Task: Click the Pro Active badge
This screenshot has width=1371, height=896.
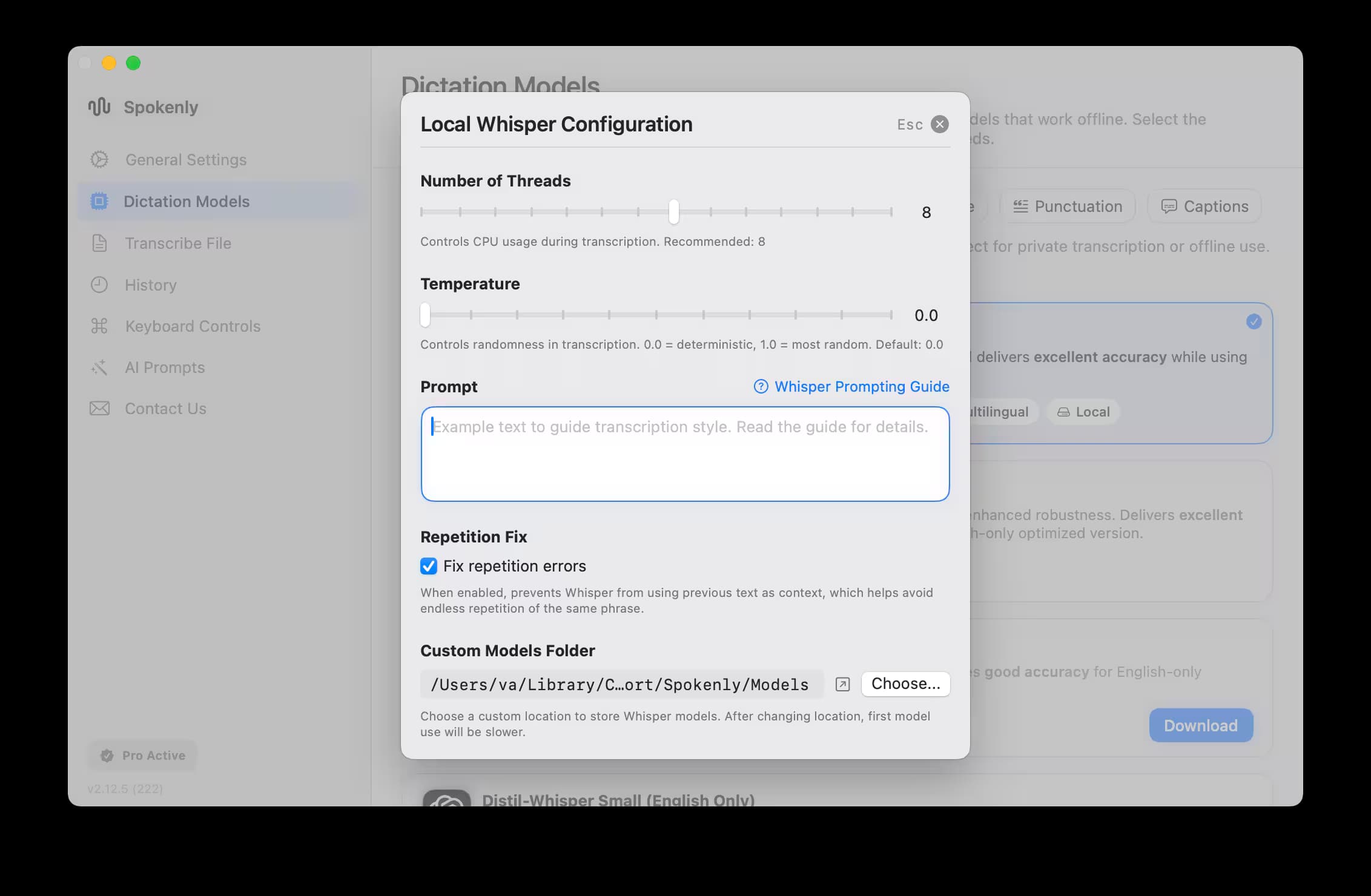Action: click(x=142, y=755)
